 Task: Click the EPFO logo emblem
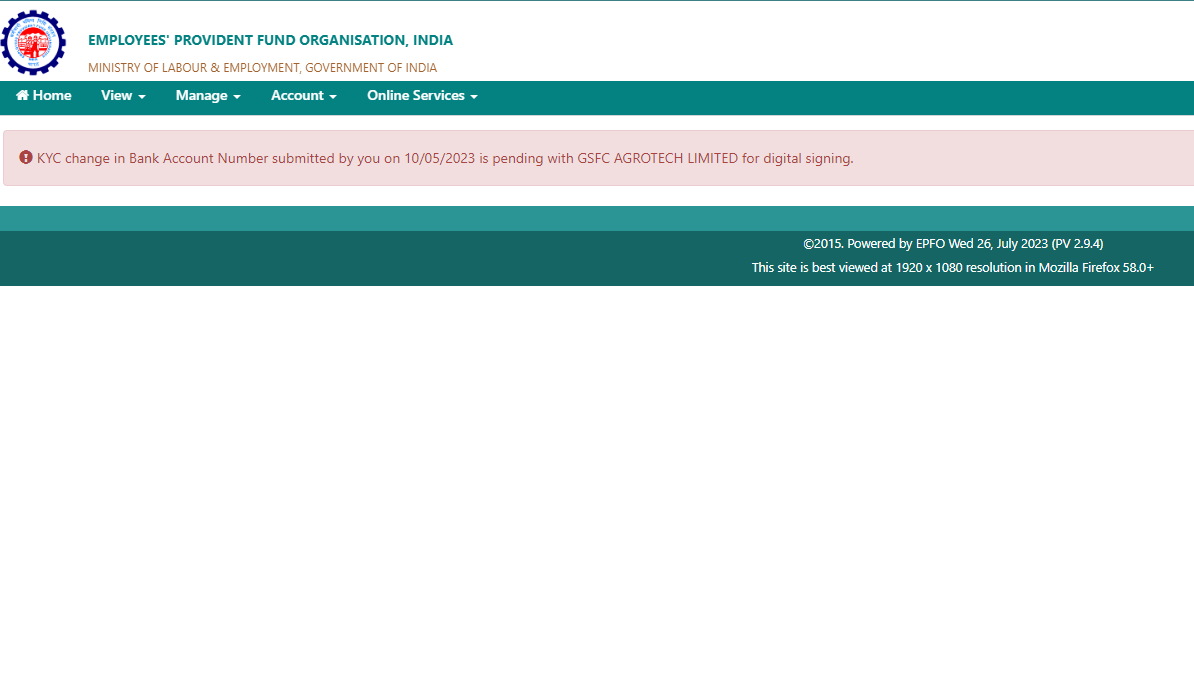pos(34,43)
